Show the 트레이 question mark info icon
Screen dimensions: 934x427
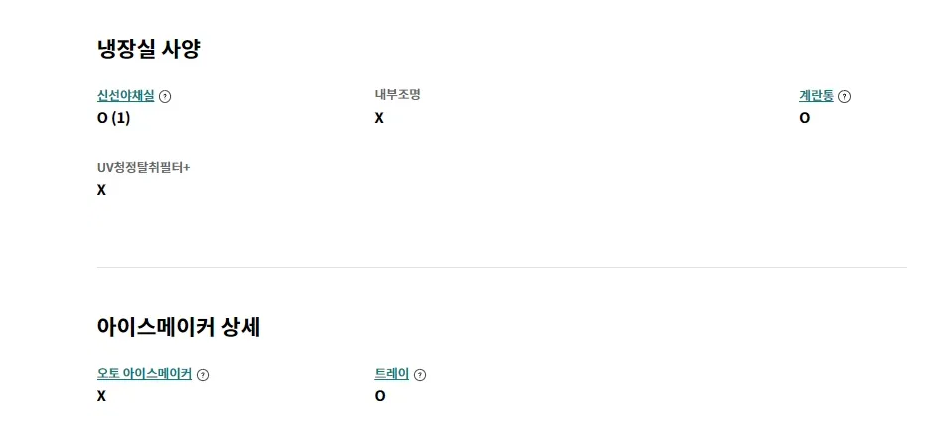pos(420,375)
